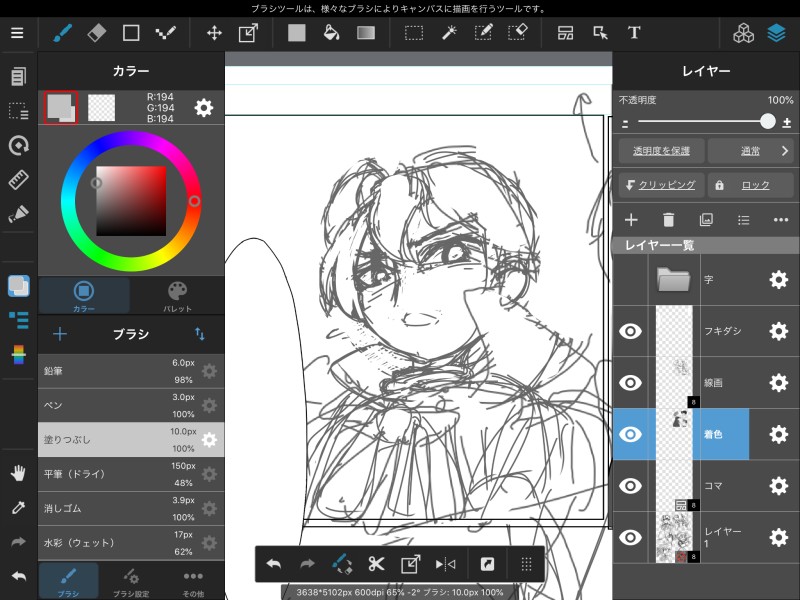
Task: Select the selection pen tool
Action: (x=483, y=33)
